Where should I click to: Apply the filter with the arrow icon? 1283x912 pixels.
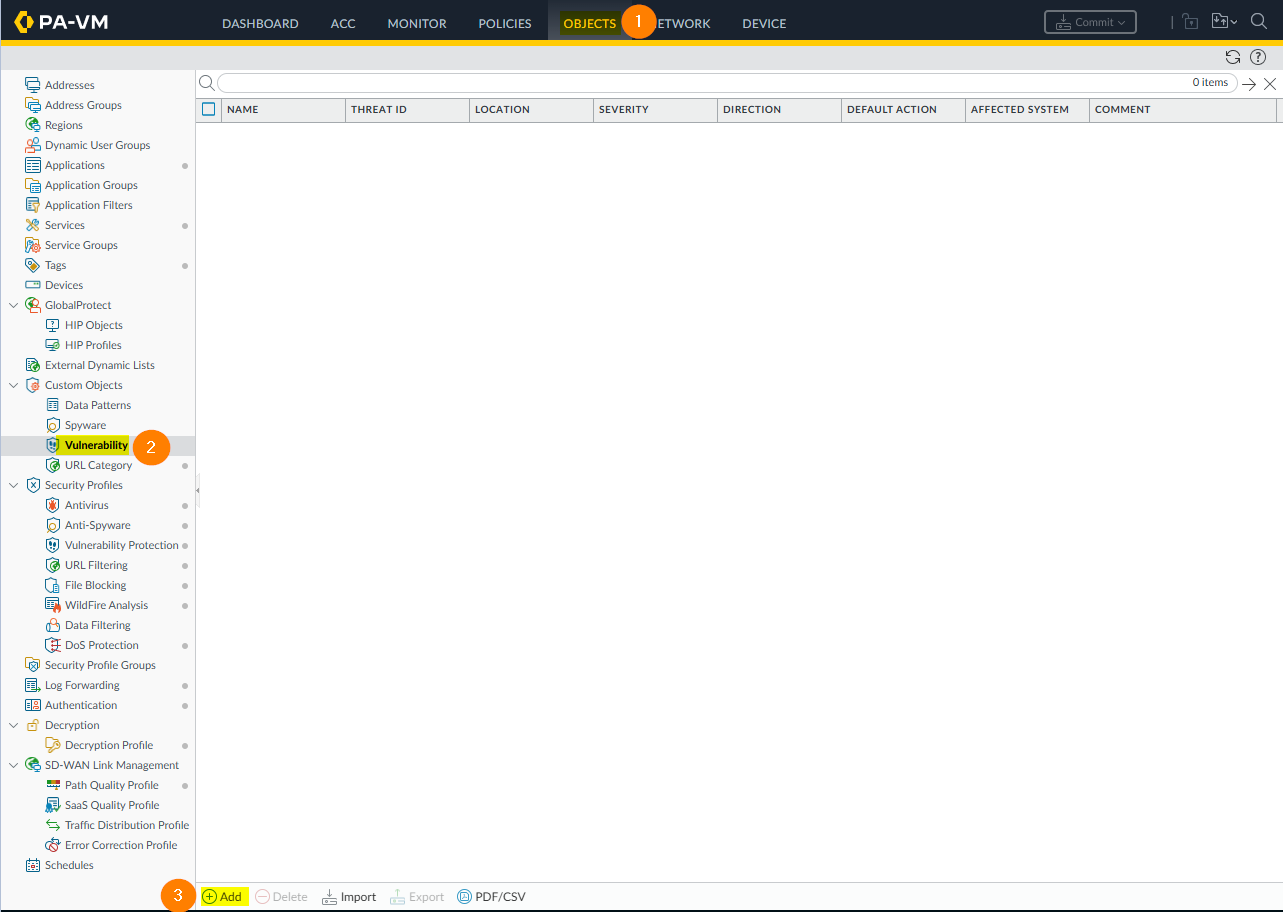[x=1249, y=84]
